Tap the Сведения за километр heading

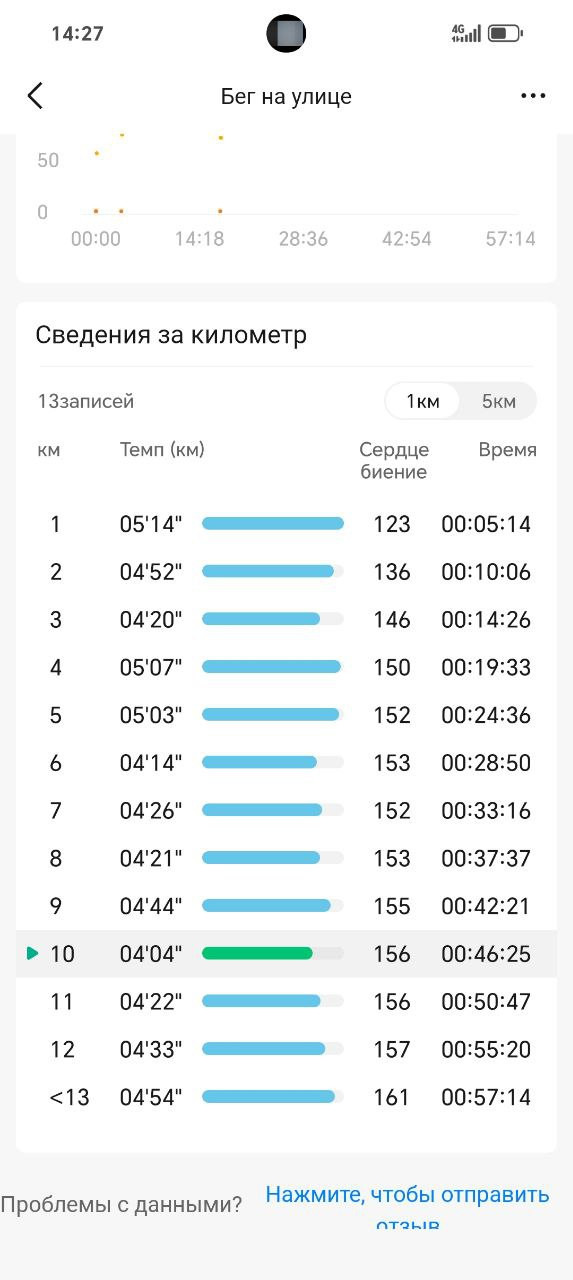[x=171, y=335]
